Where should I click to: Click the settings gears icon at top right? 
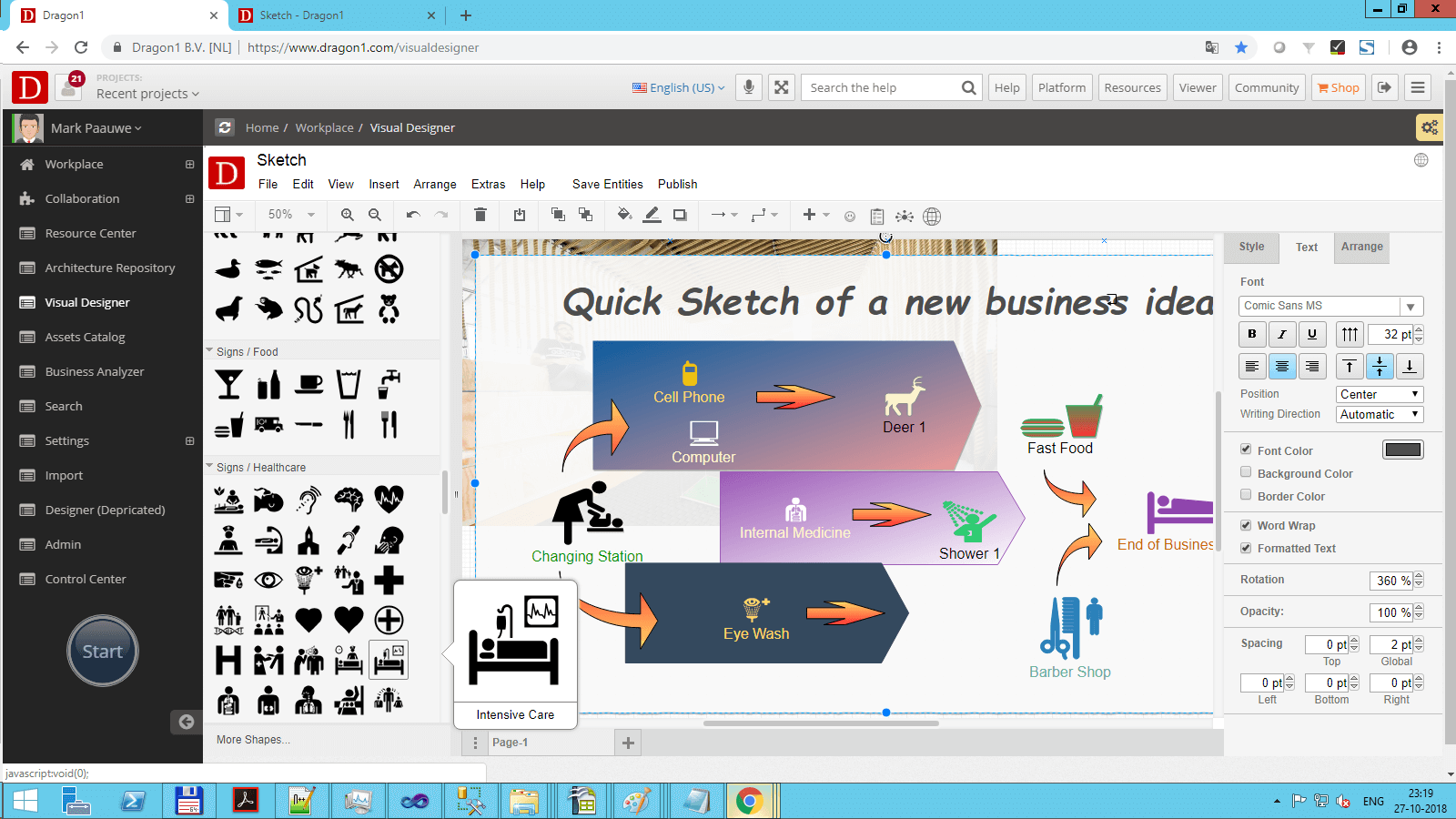pyautogui.click(x=1430, y=127)
